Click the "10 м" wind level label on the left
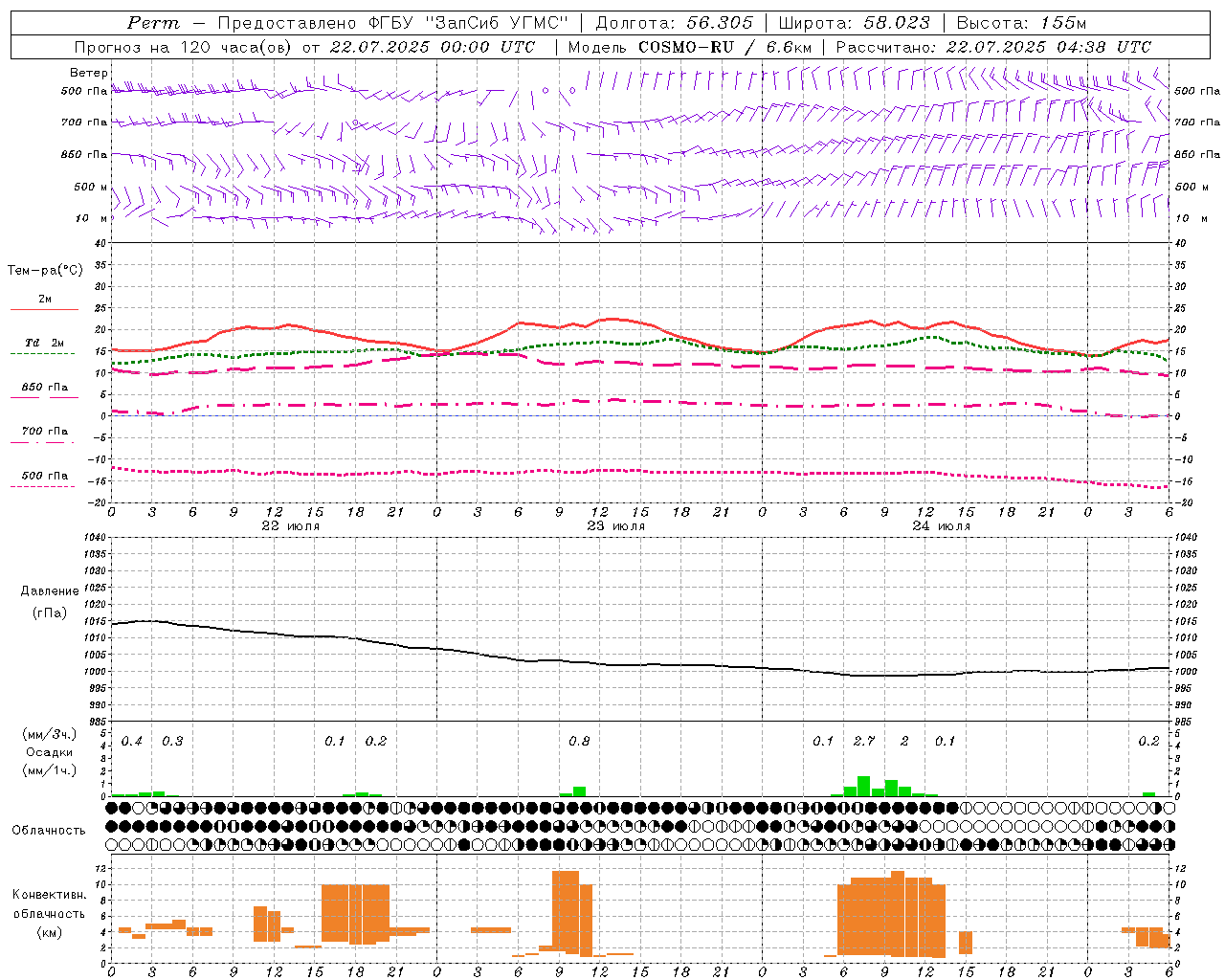This screenshot has width=1225, height=980. (92, 218)
